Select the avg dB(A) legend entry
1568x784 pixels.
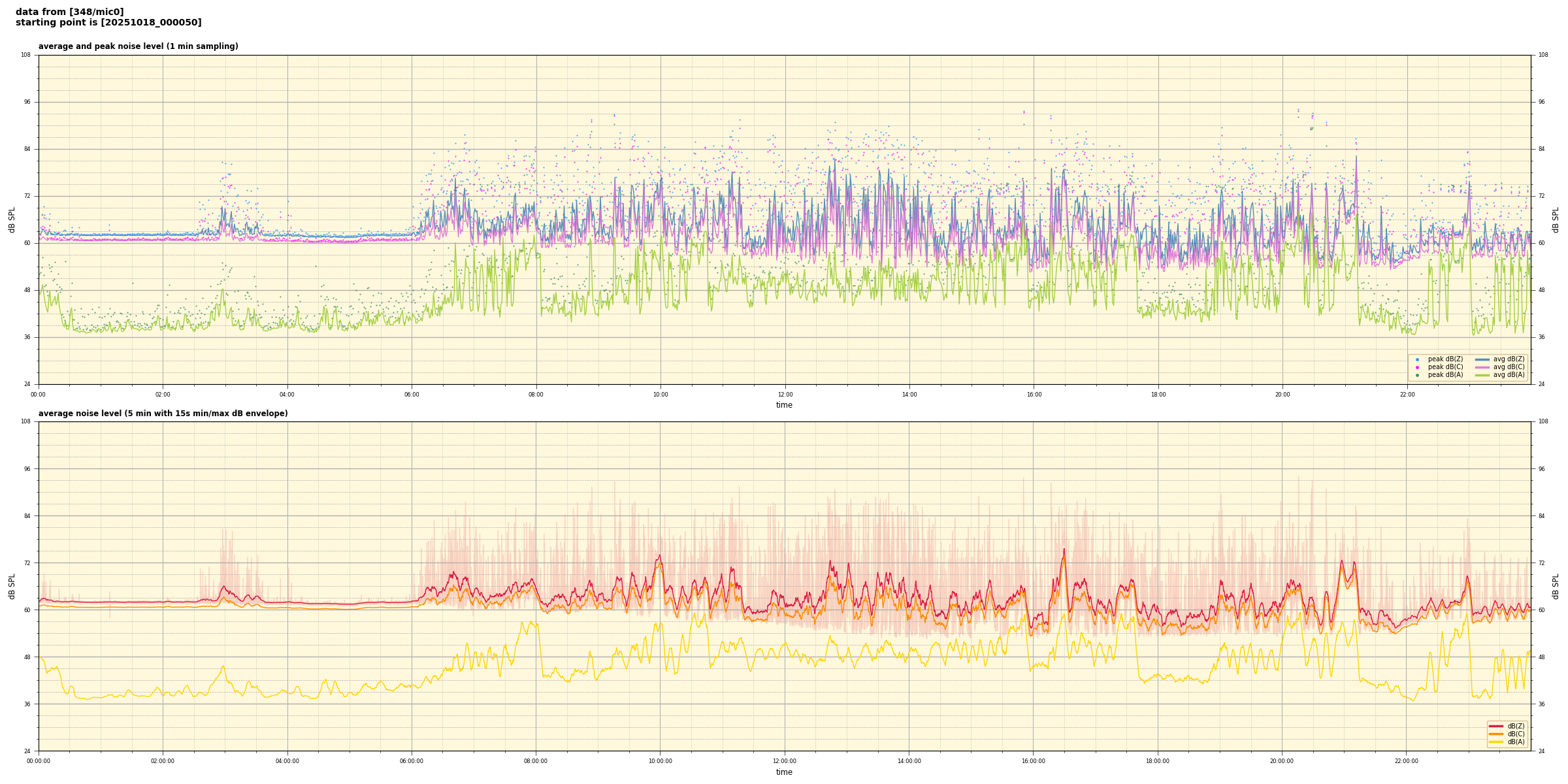[1508, 375]
